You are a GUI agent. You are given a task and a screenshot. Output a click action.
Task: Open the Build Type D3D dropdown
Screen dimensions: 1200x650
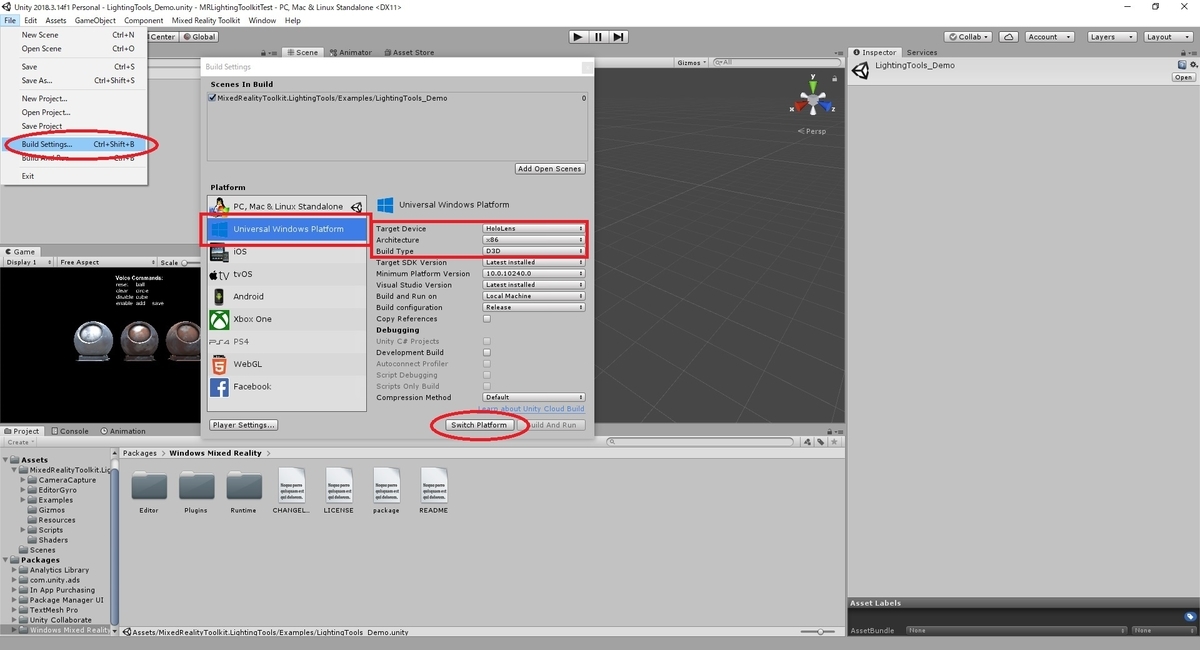(x=534, y=251)
